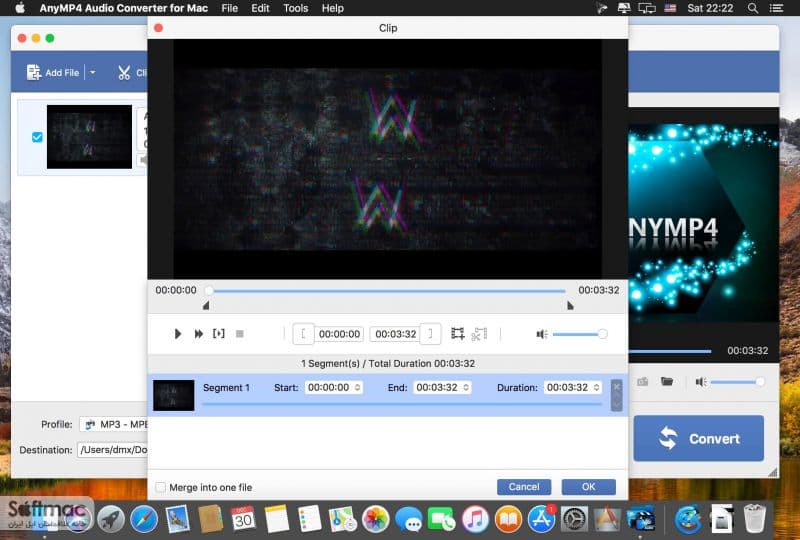Click the Destination path field
This screenshot has height=540, width=800.
point(113,450)
